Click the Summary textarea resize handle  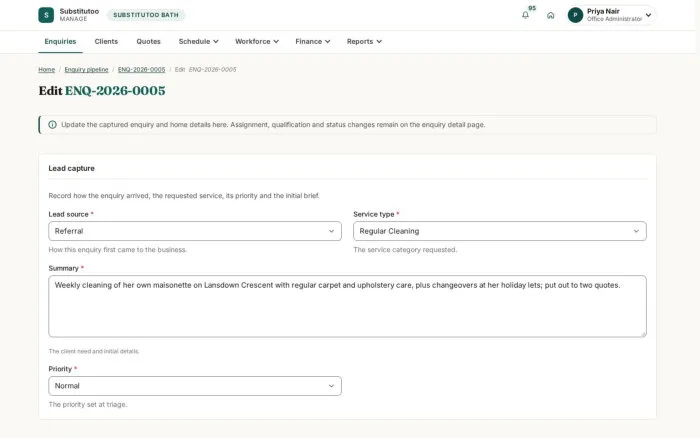[643, 334]
